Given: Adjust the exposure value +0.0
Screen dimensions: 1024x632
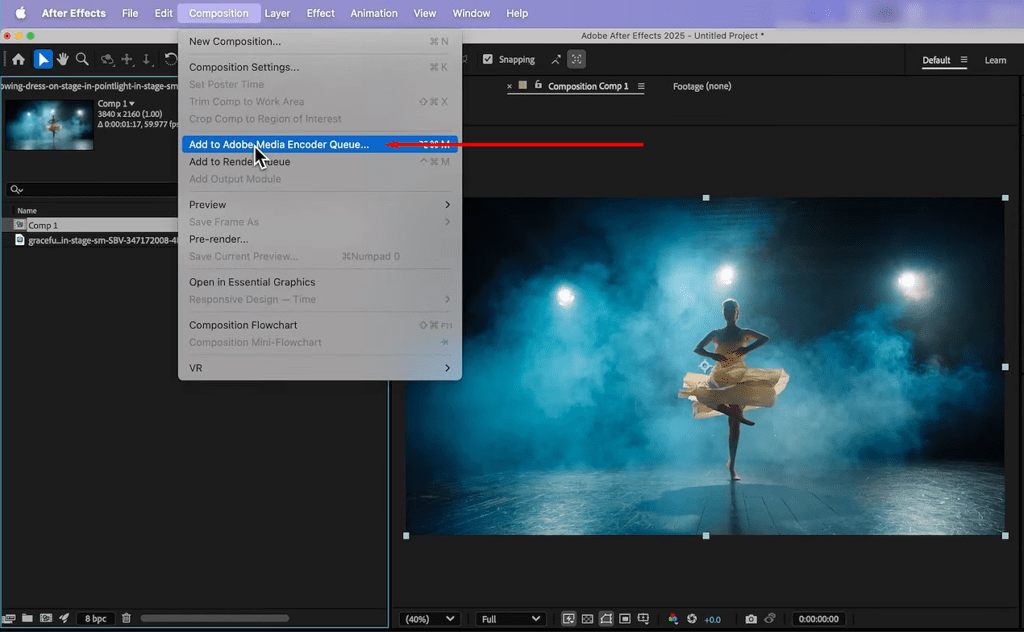Looking at the screenshot, I should (x=712, y=620).
